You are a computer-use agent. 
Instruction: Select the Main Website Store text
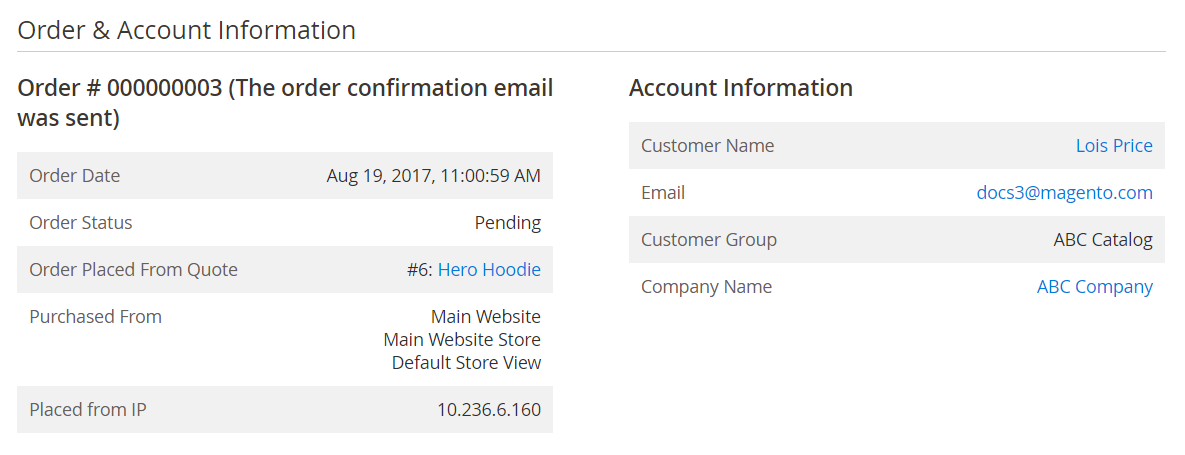463,340
